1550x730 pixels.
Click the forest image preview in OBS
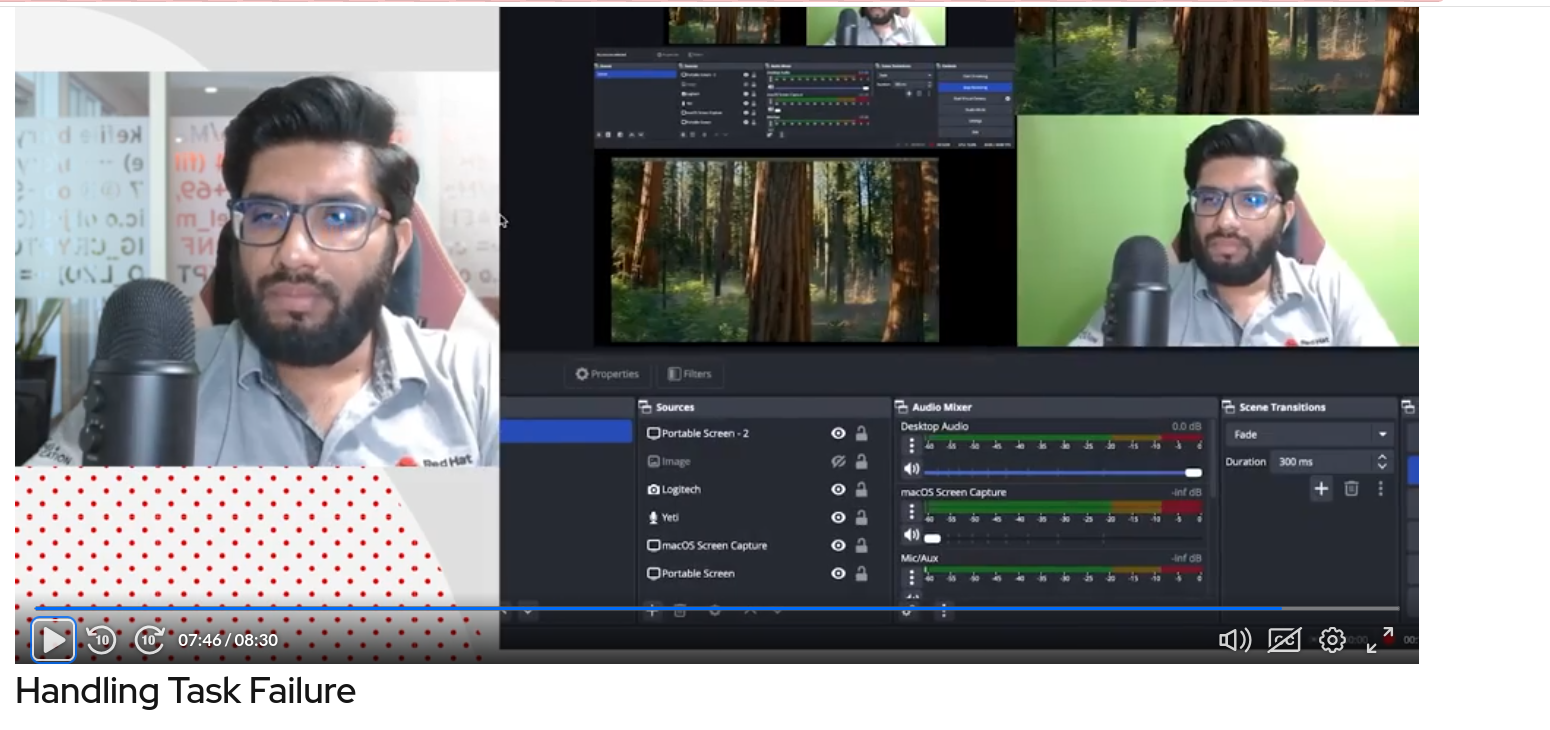[x=775, y=250]
